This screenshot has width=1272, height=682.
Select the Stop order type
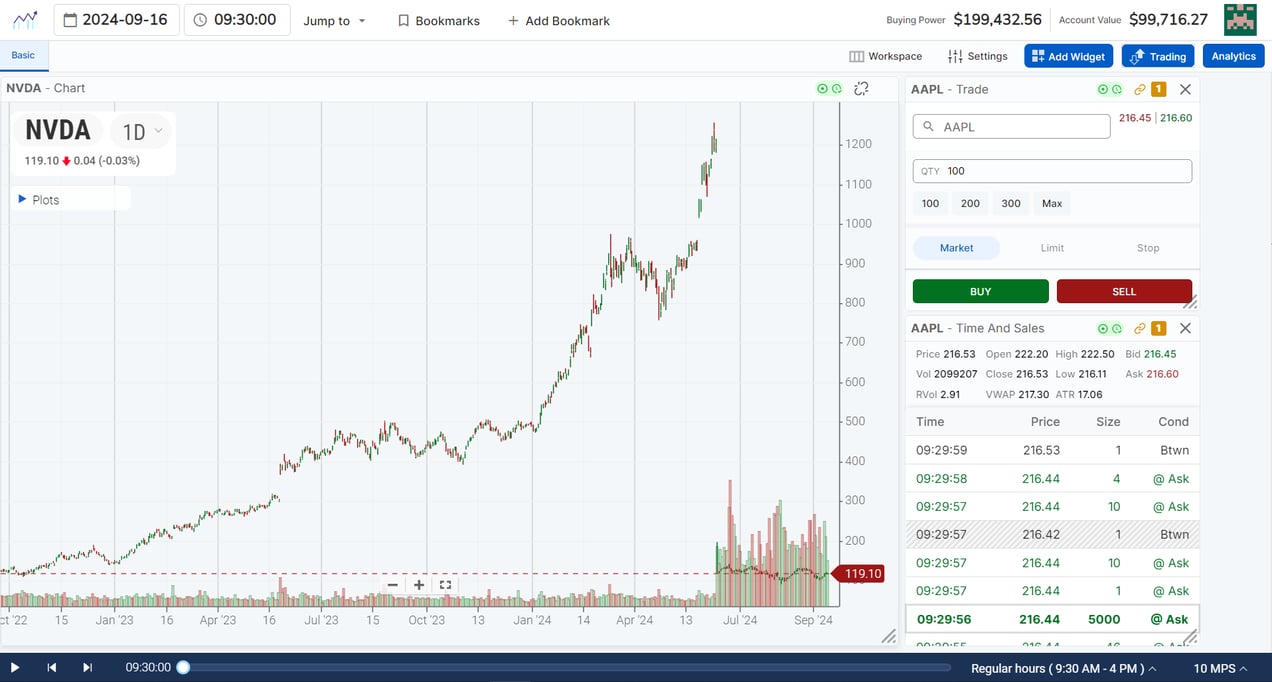tap(1147, 247)
